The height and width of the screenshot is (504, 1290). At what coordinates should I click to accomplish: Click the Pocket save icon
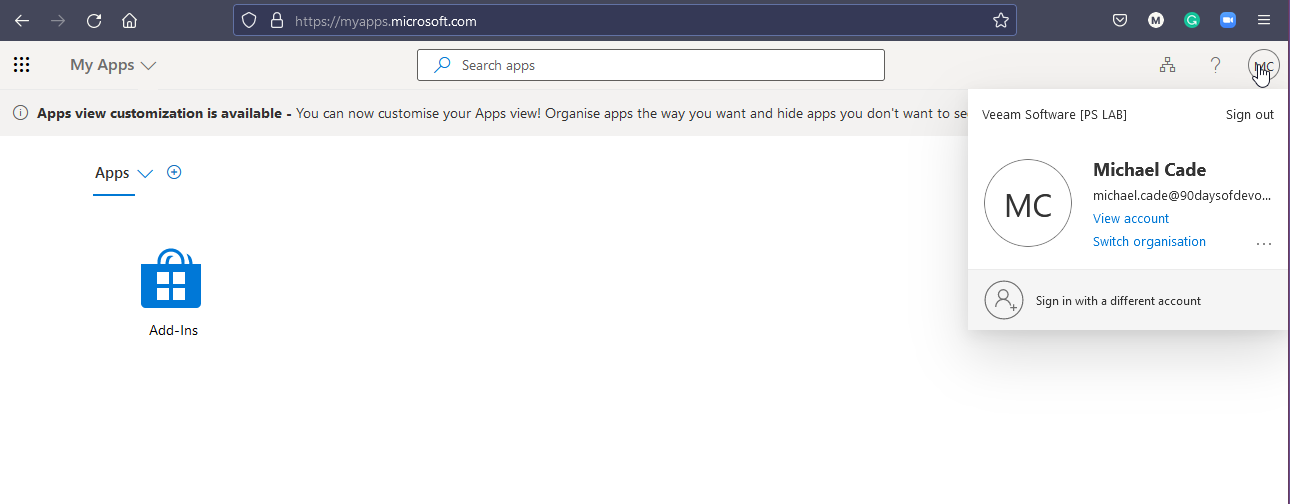point(1121,20)
